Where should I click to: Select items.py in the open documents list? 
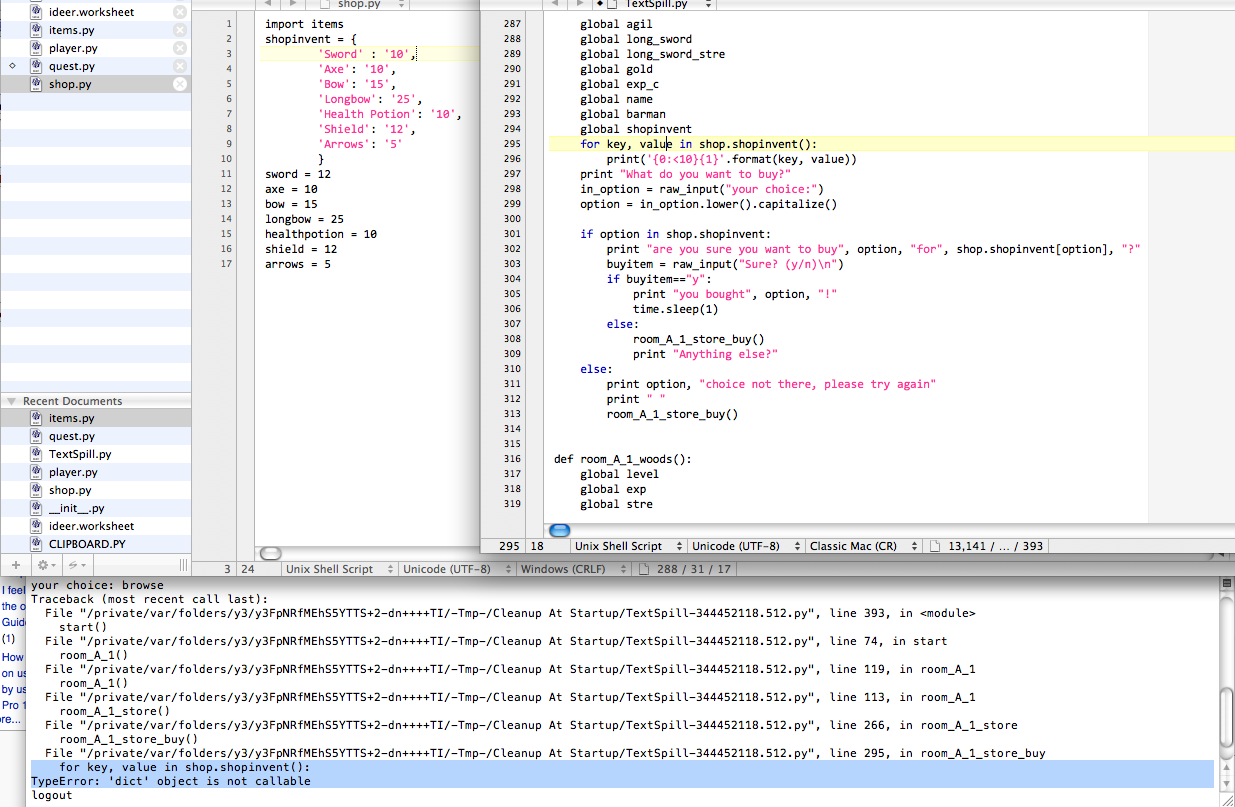pos(71,30)
